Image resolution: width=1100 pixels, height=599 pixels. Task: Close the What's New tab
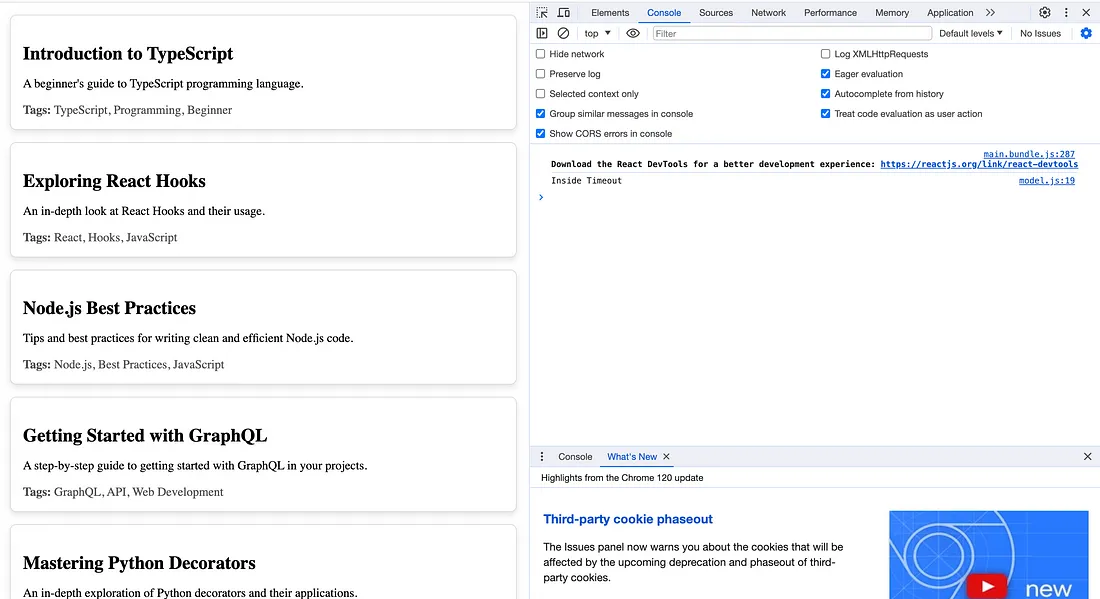coord(666,457)
